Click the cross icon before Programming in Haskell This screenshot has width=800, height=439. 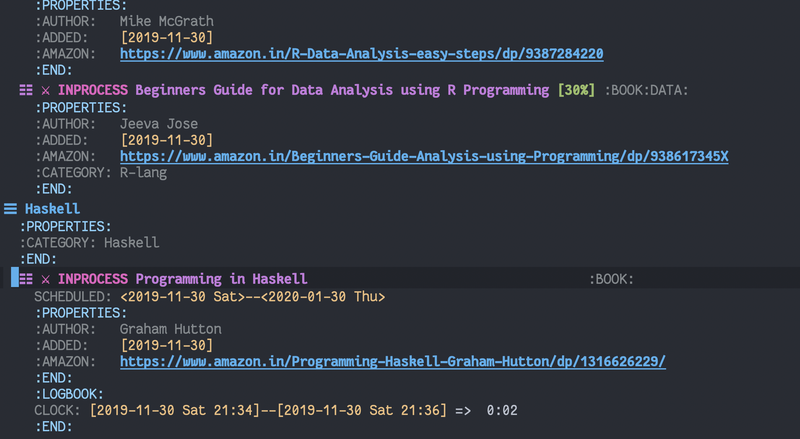[x=45, y=279]
